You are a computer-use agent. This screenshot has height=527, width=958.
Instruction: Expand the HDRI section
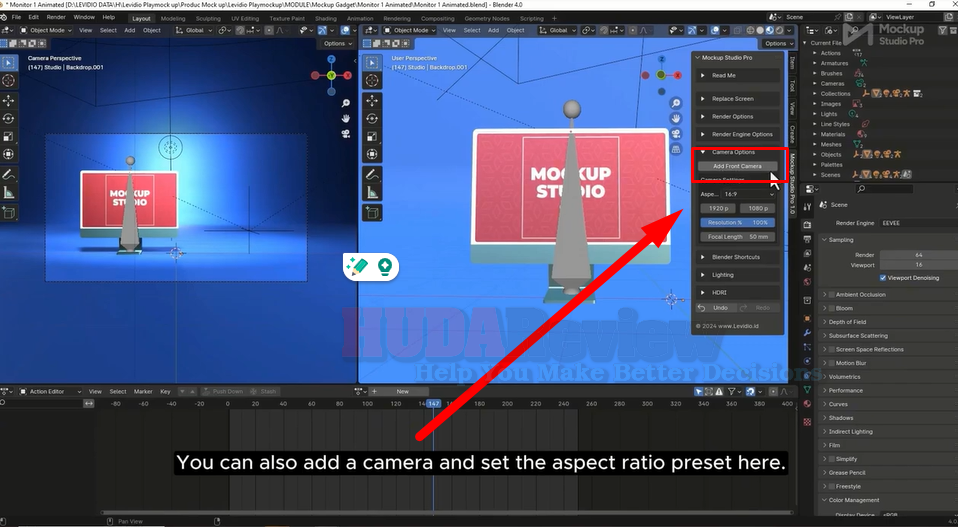point(738,293)
